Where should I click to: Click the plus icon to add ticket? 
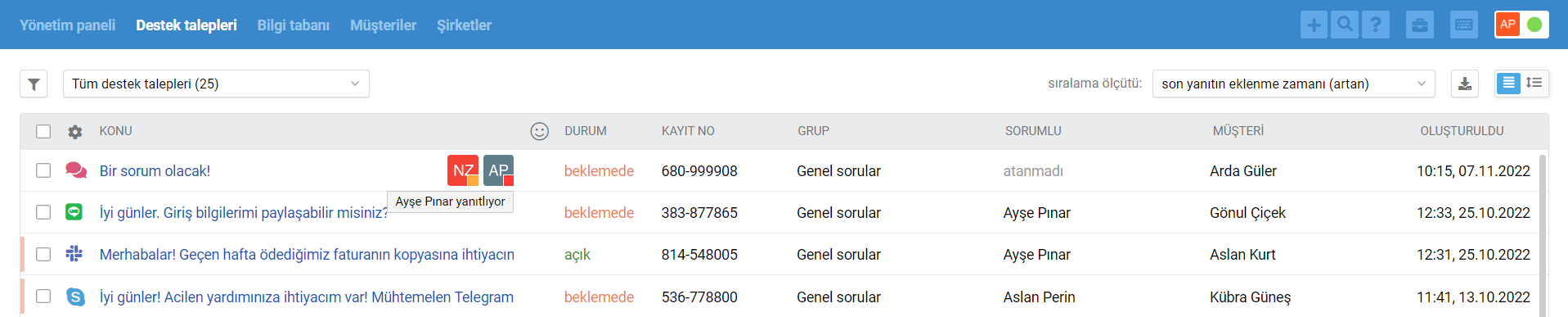pos(1314,25)
